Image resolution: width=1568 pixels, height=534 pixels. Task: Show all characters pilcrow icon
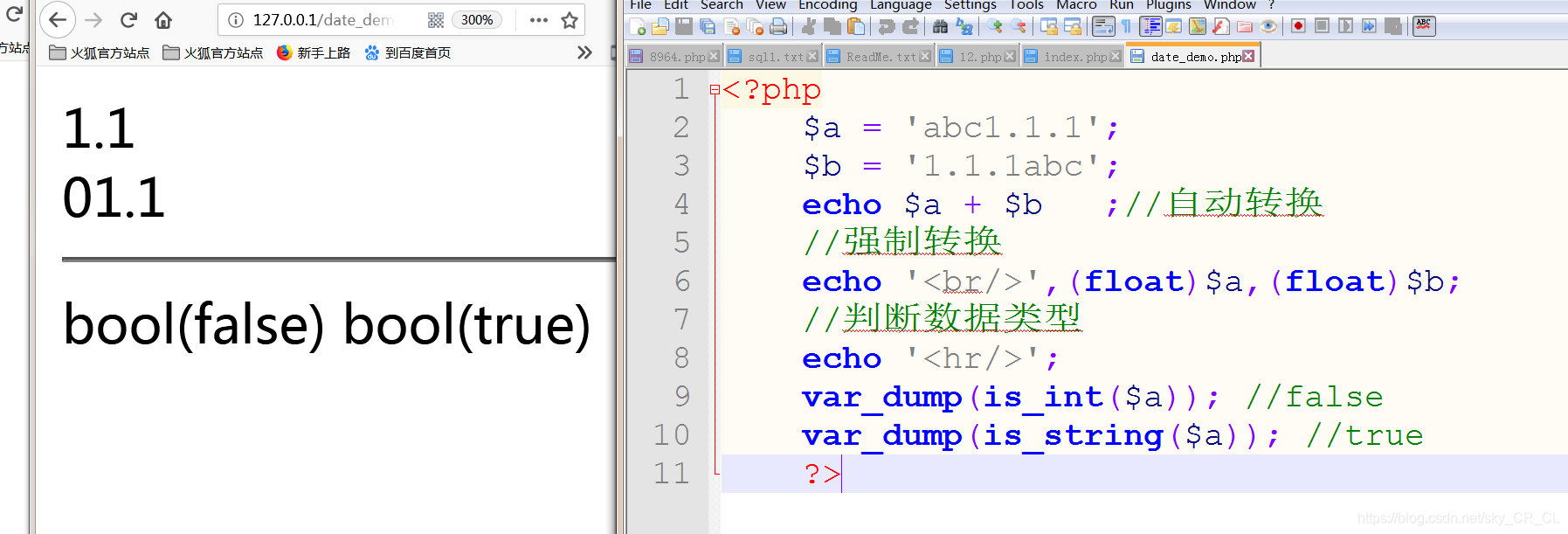pyautogui.click(x=1127, y=26)
